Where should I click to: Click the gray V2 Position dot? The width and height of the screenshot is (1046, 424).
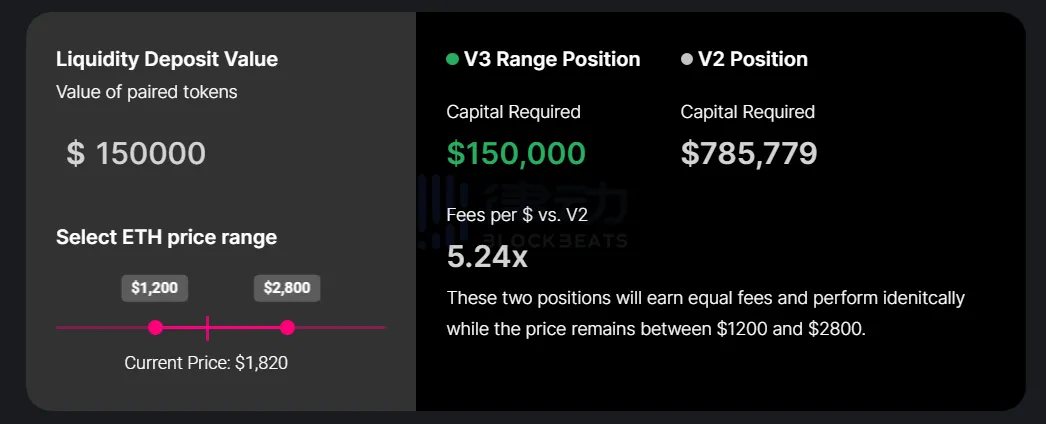tap(686, 60)
